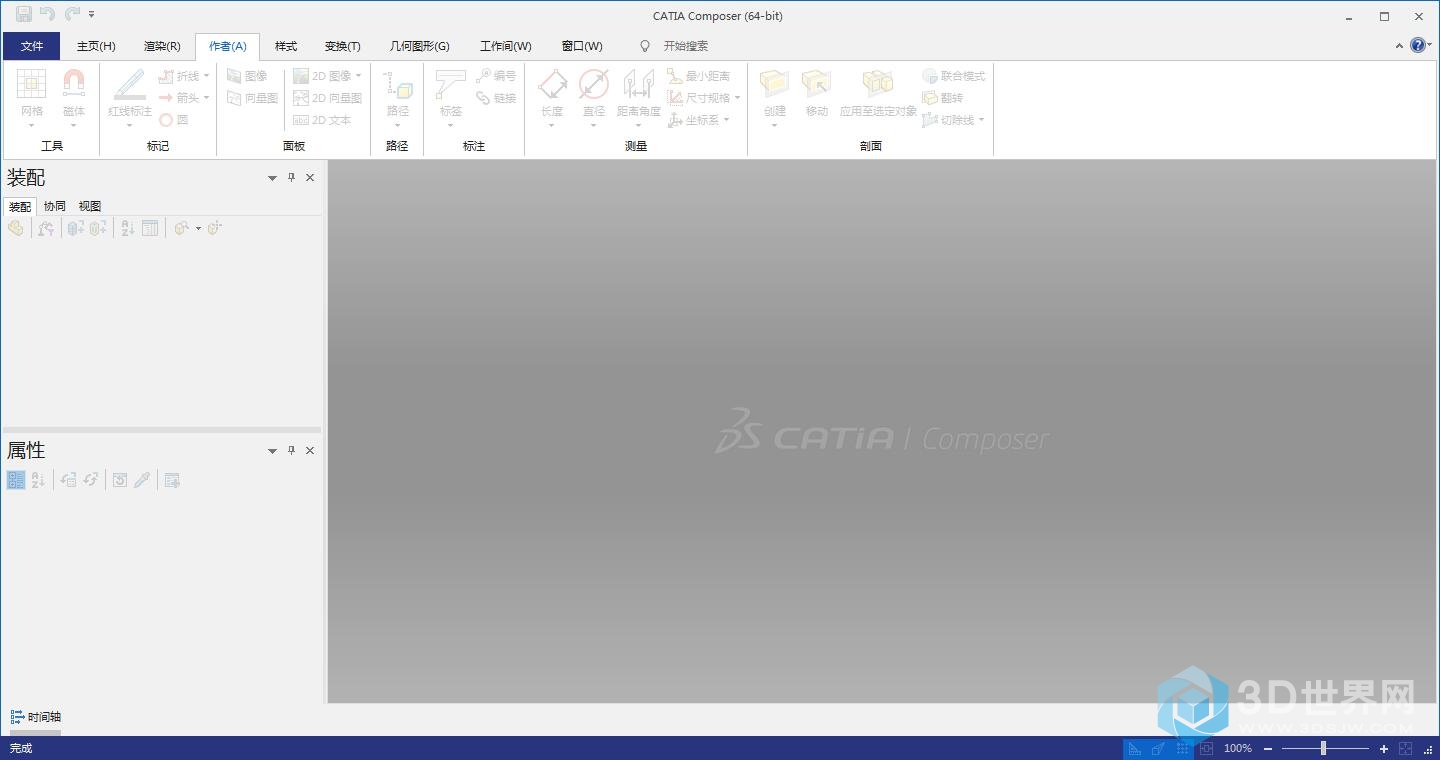Switch to the 几何图形(G) ribbon tab
Image resolution: width=1440 pixels, height=760 pixels.
[420, 46]
